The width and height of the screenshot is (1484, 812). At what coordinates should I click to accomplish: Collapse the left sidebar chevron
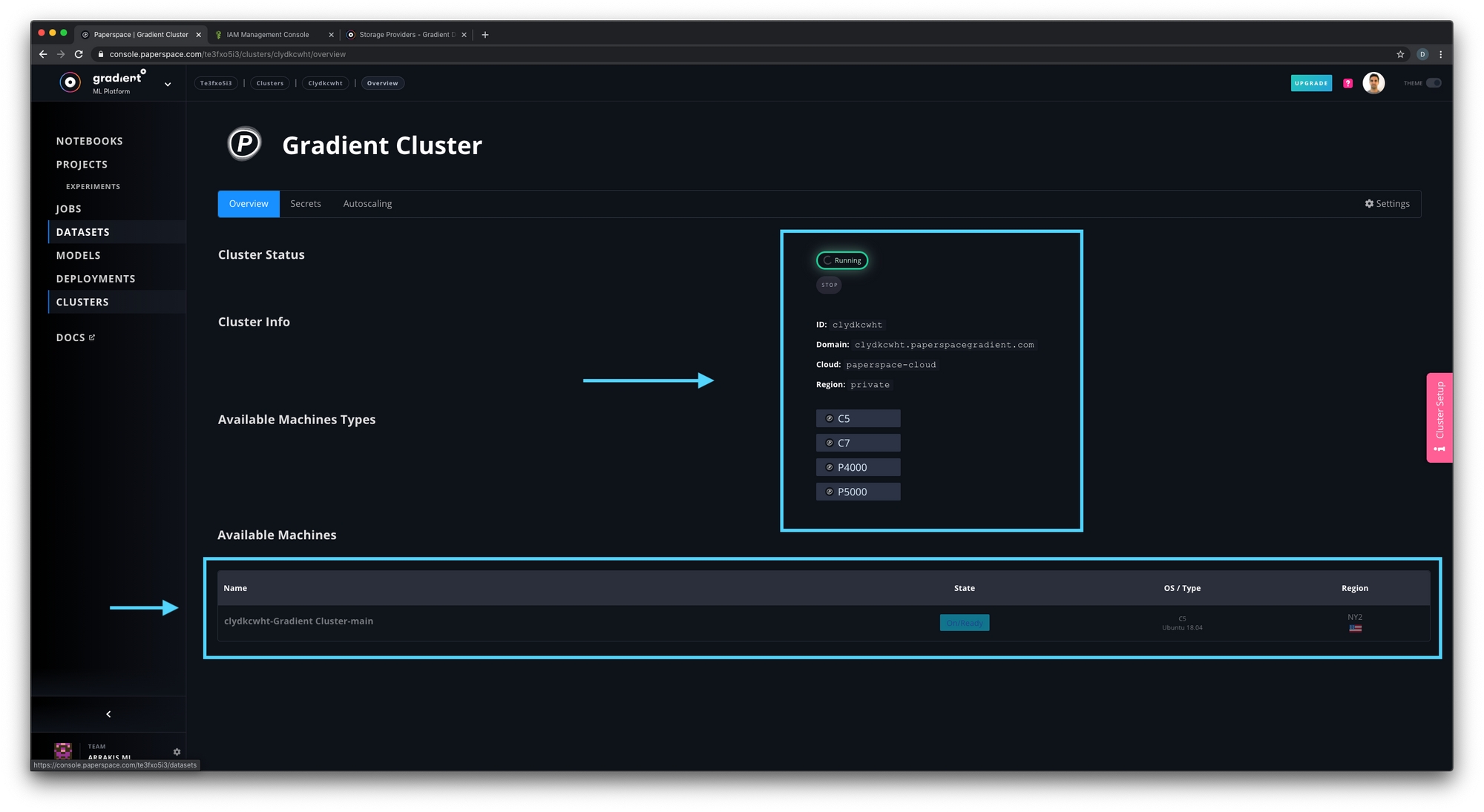(x=108, y=714)
